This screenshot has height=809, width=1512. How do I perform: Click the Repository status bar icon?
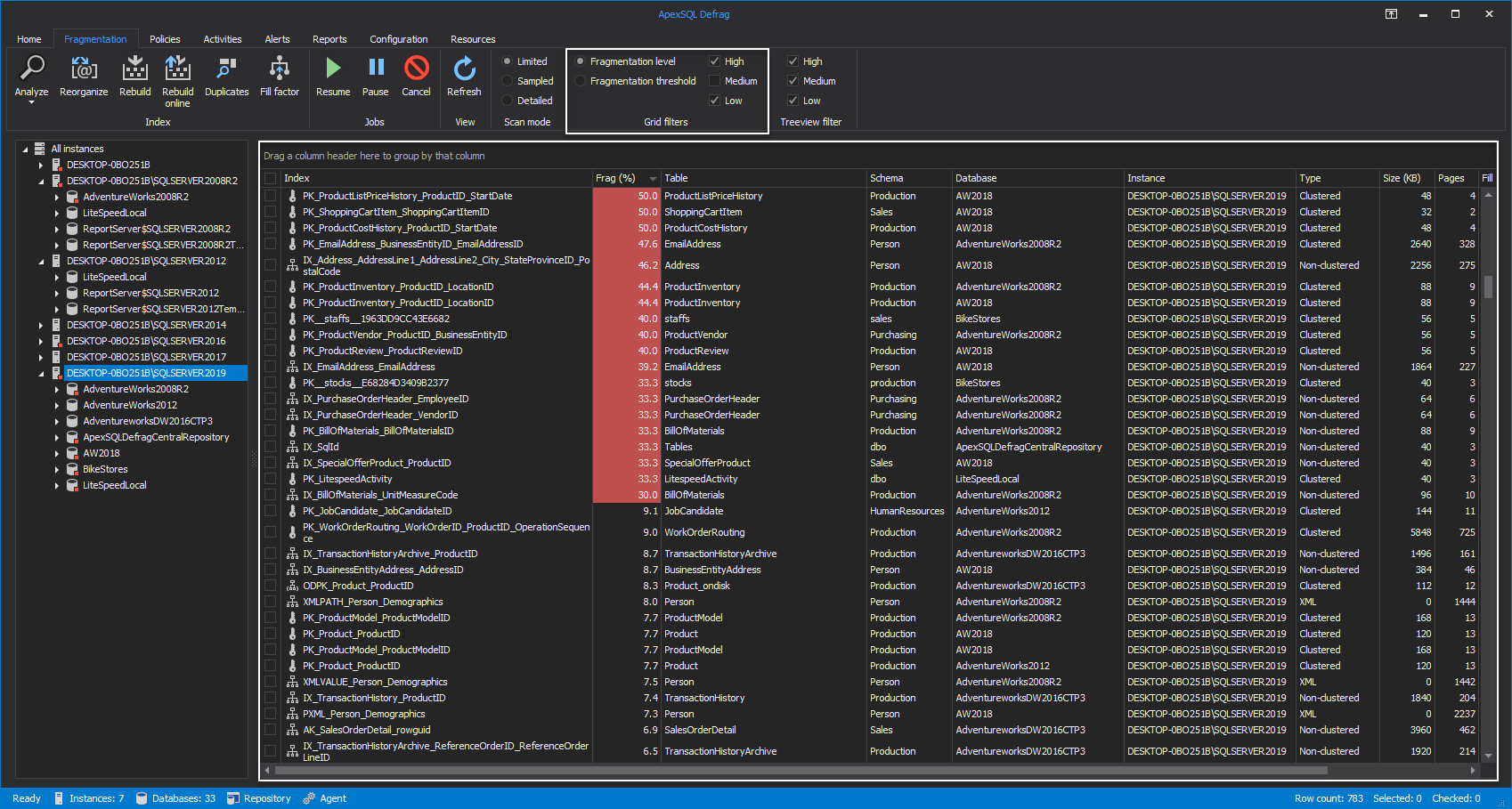pos(233,798)
